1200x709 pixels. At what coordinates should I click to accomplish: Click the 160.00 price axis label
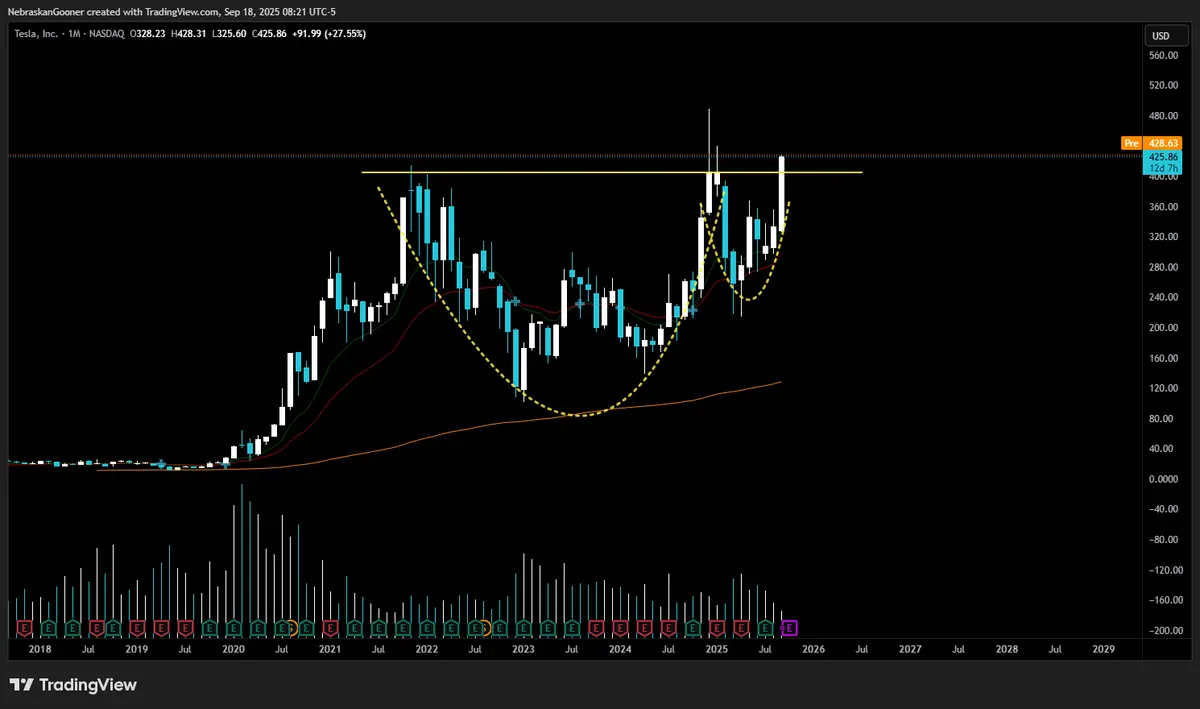(x=1164, y=358)
